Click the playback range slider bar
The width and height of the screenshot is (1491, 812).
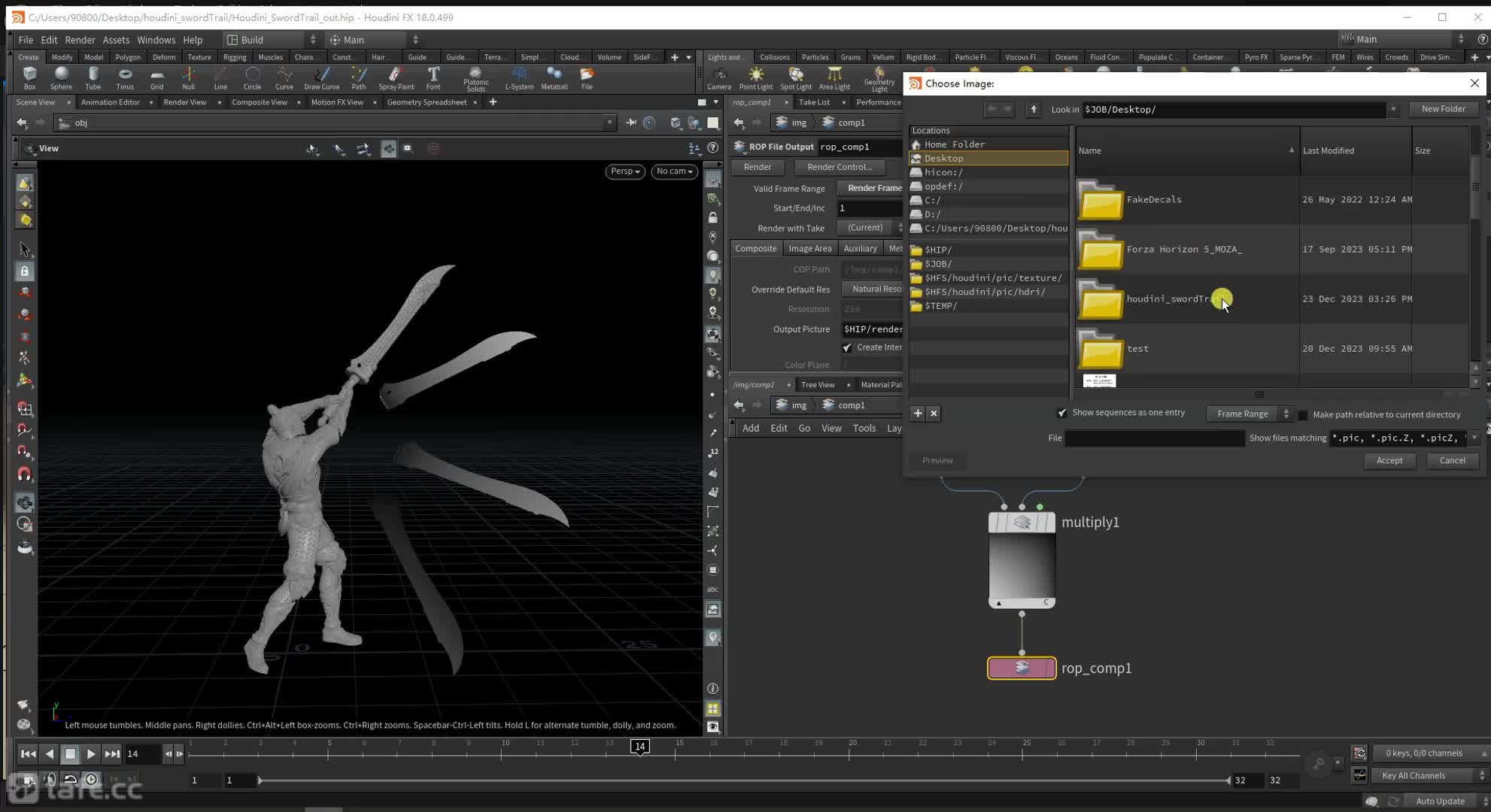click(743, 780)
